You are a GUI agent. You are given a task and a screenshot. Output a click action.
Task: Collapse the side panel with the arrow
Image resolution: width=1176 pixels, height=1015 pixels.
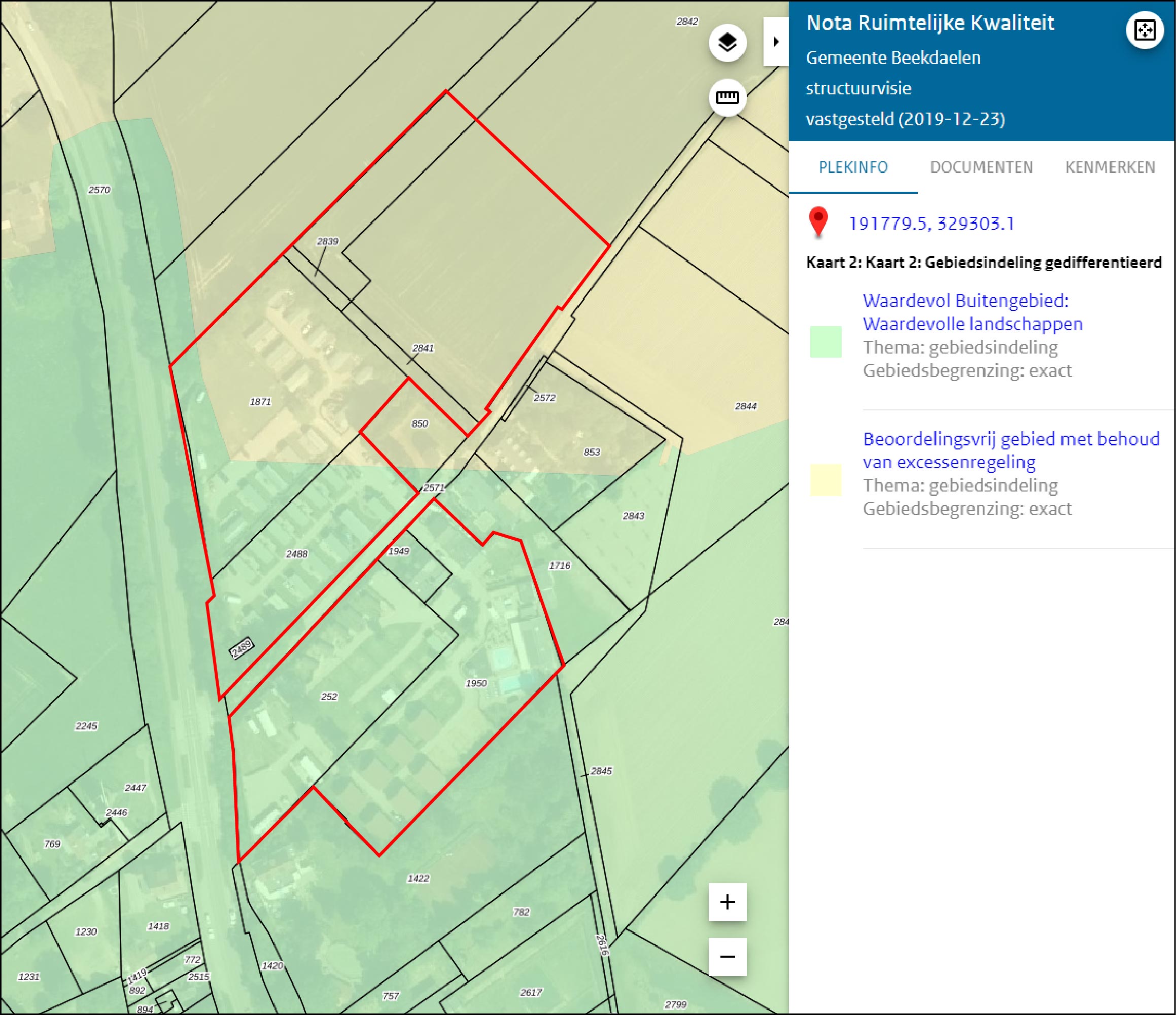[776, 42]
